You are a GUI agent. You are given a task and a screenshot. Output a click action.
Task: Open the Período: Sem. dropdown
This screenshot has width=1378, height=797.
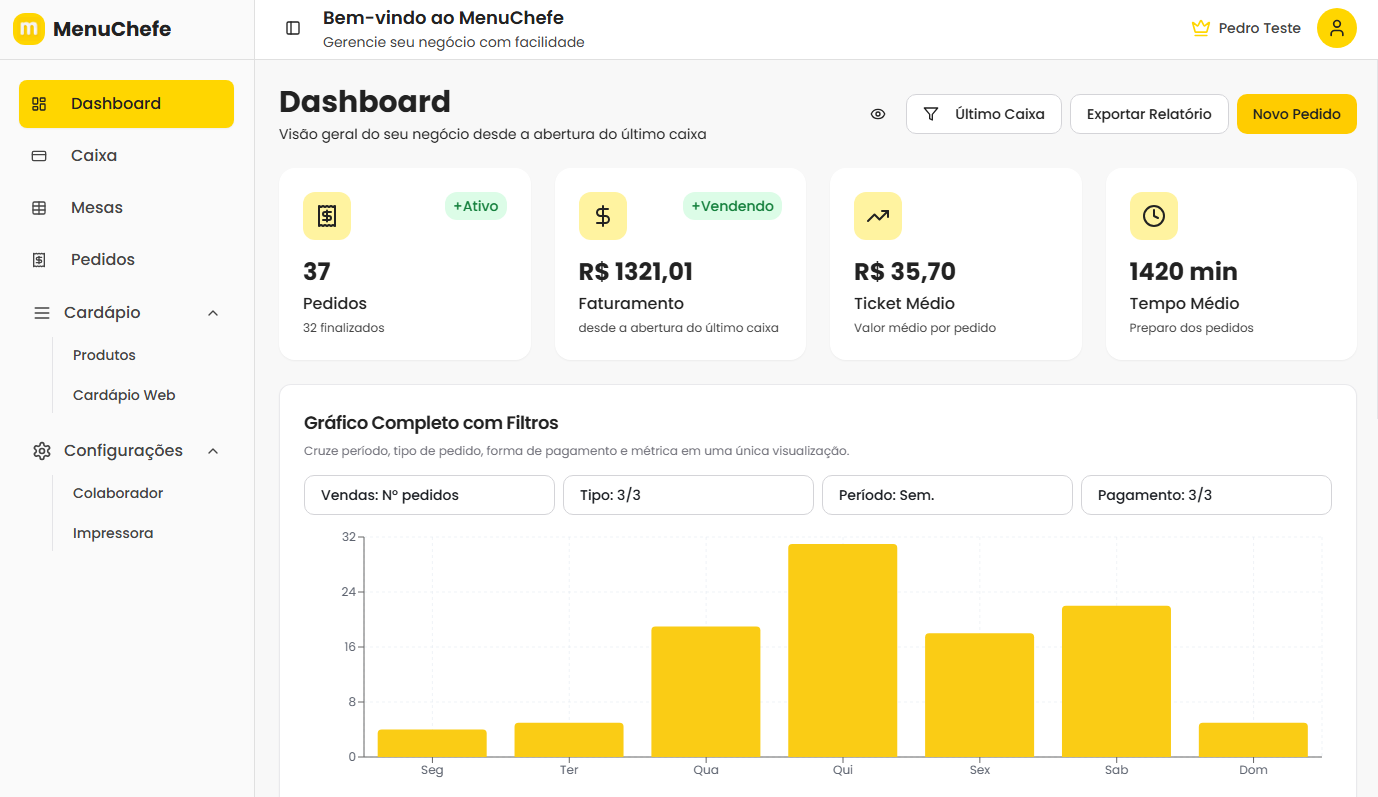[x=947, y=495]
